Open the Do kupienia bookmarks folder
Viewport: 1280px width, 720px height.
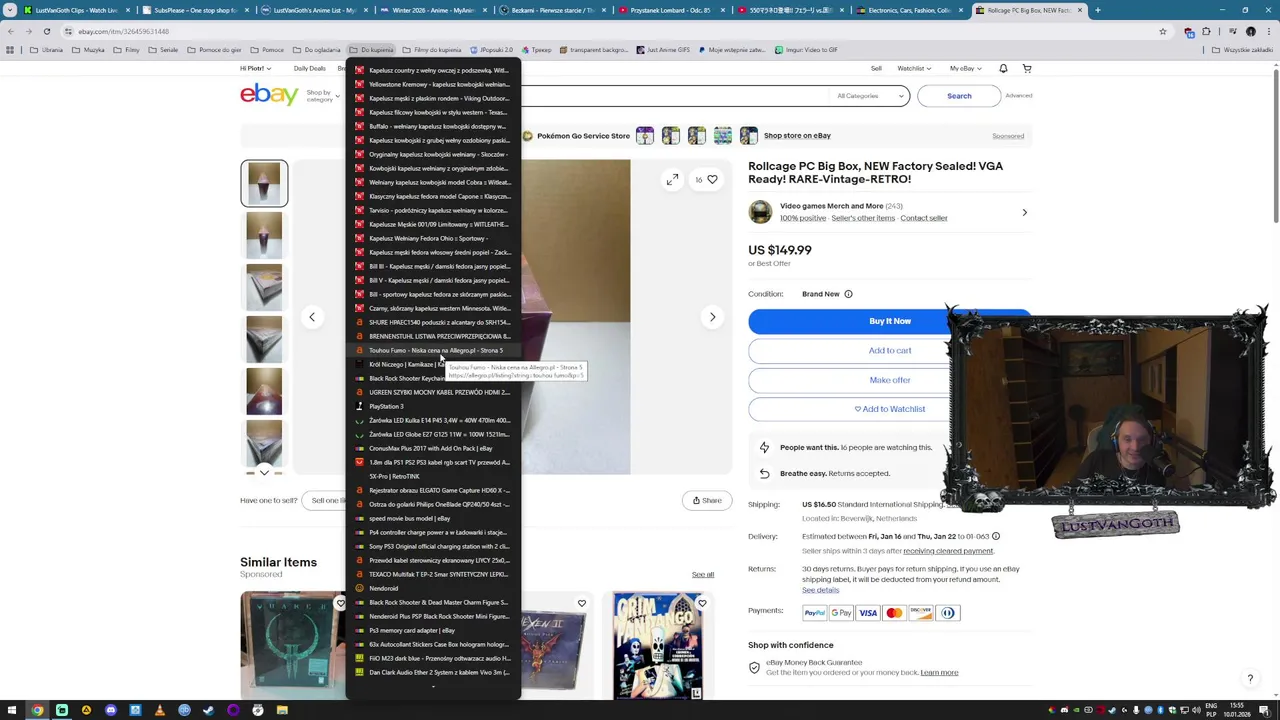coord(372,50)
